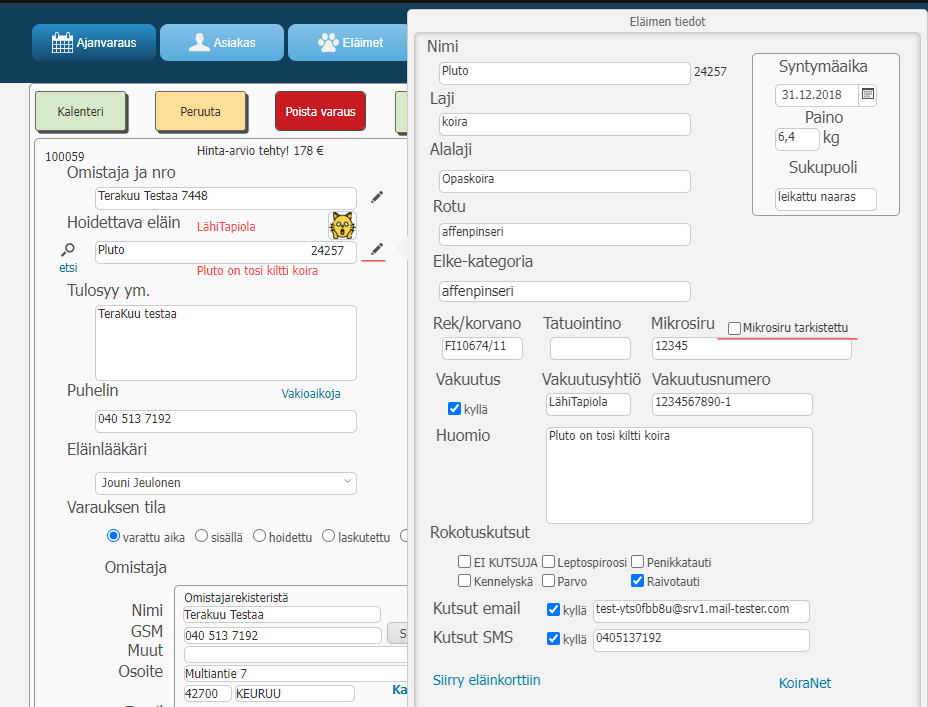Toggle Mikrosiru tarkistettu checkbox
This screenshot has width=928, height=707.
[734, 328]
